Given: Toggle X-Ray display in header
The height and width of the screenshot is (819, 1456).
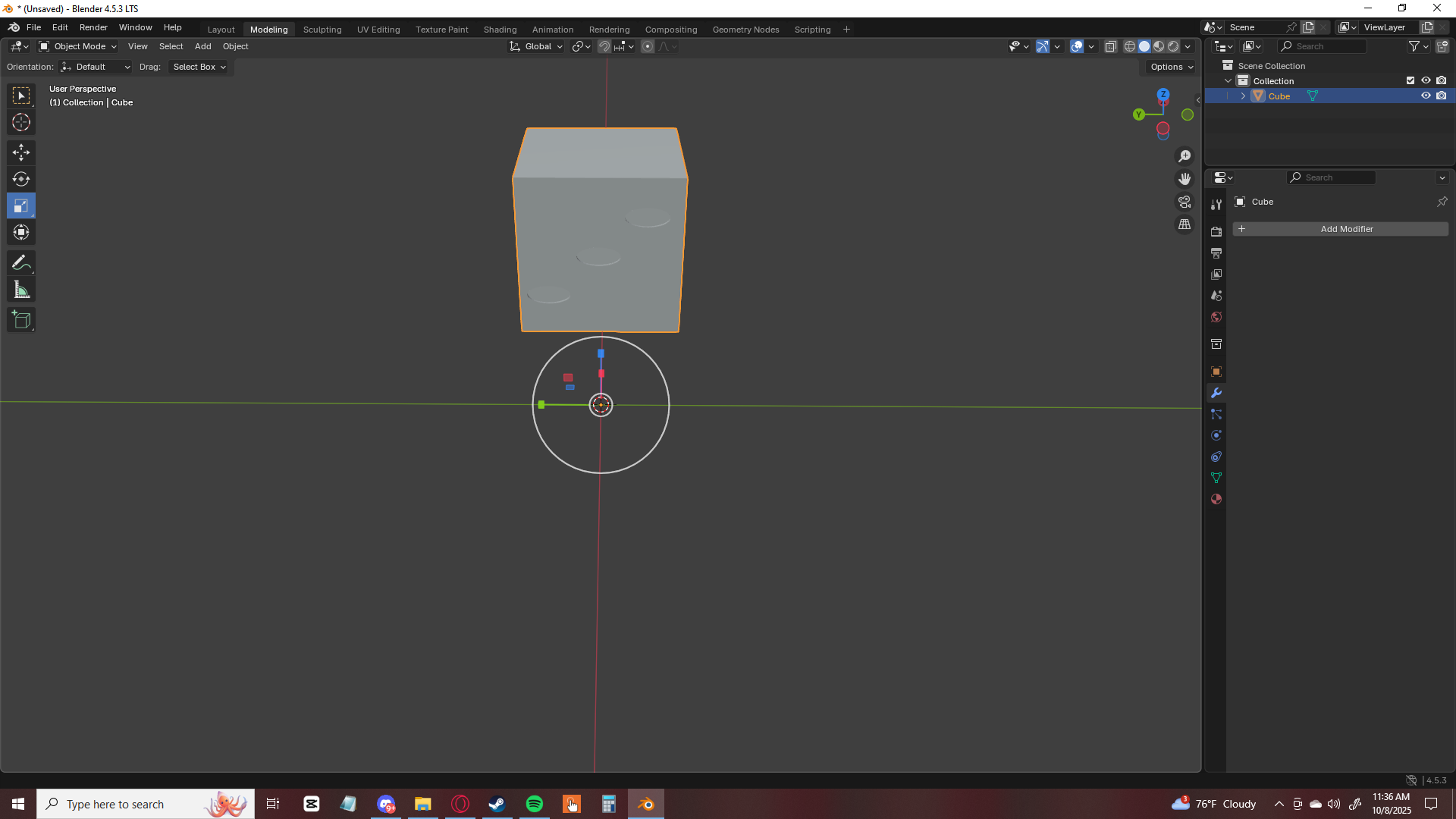Looking at the screenshot, I should tap(1111, 46).
